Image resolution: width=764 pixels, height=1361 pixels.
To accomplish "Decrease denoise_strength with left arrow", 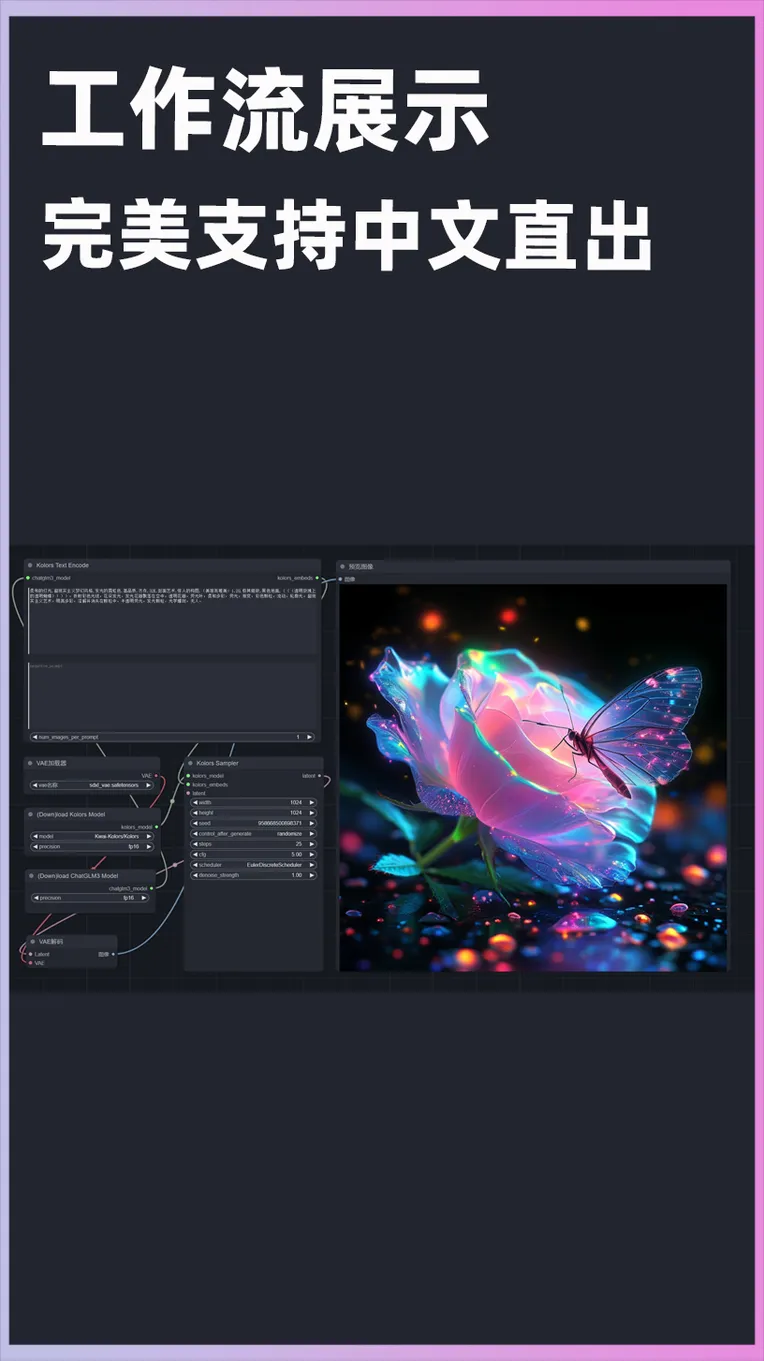I will pos(194,875).
